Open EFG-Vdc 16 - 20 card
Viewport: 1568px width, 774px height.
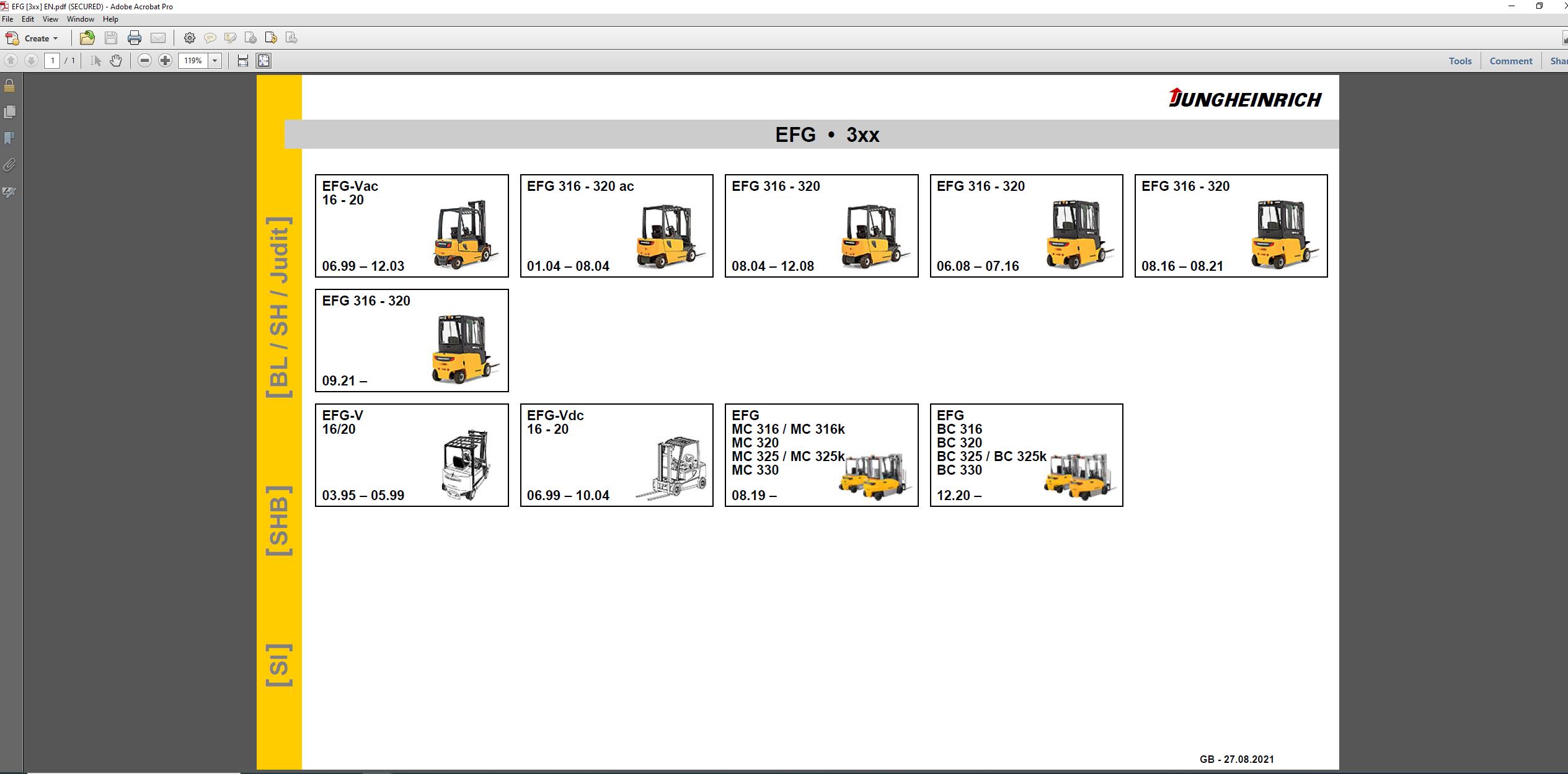point(616,455)
